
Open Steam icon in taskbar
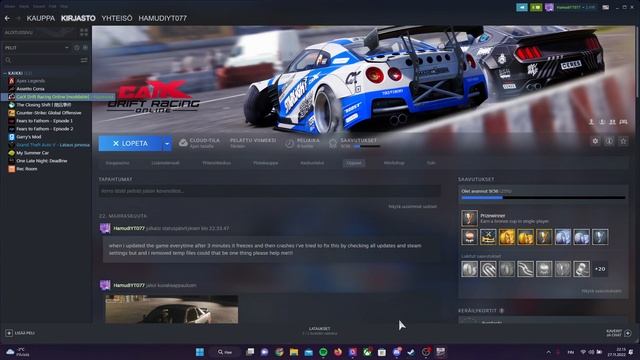point(411,352)
